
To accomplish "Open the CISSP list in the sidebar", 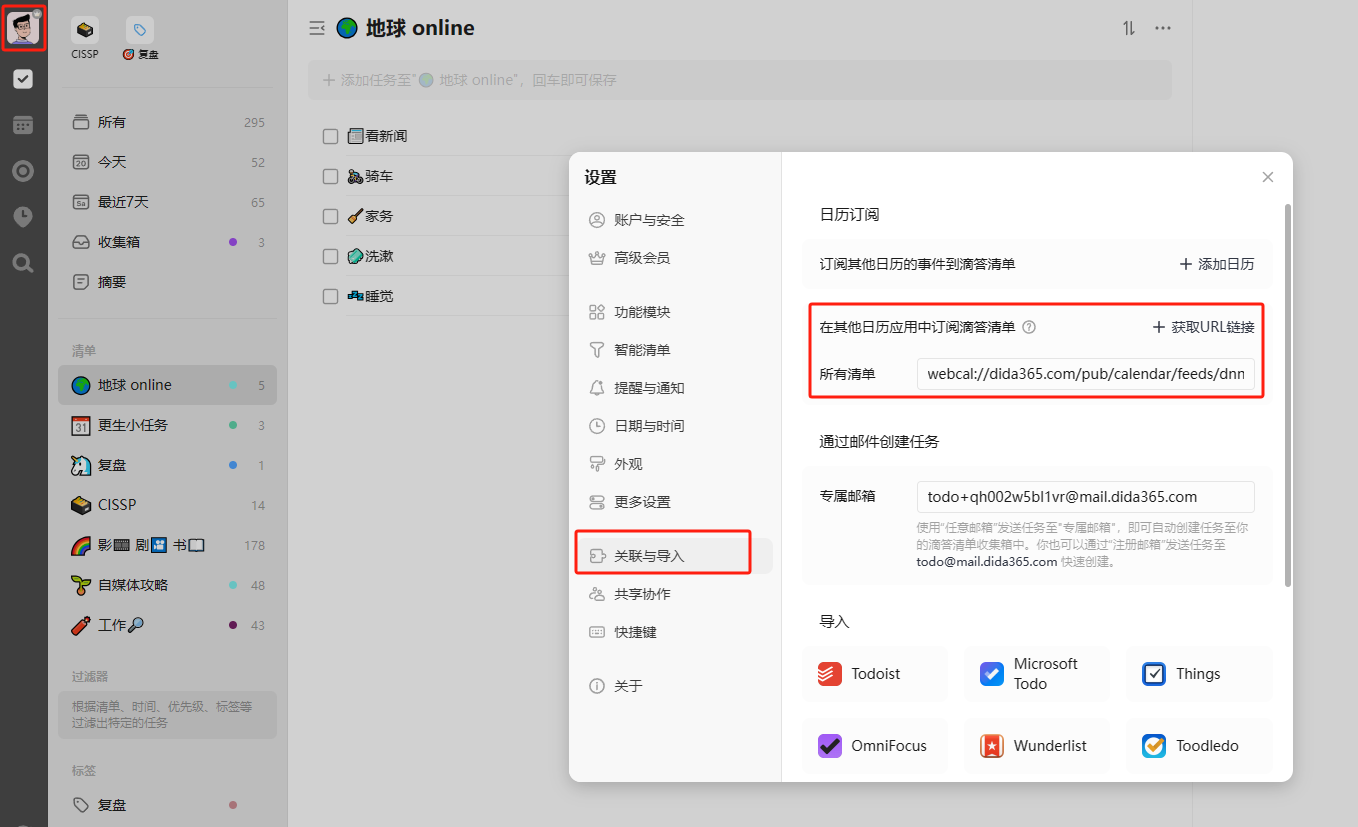I will [117, 505].
